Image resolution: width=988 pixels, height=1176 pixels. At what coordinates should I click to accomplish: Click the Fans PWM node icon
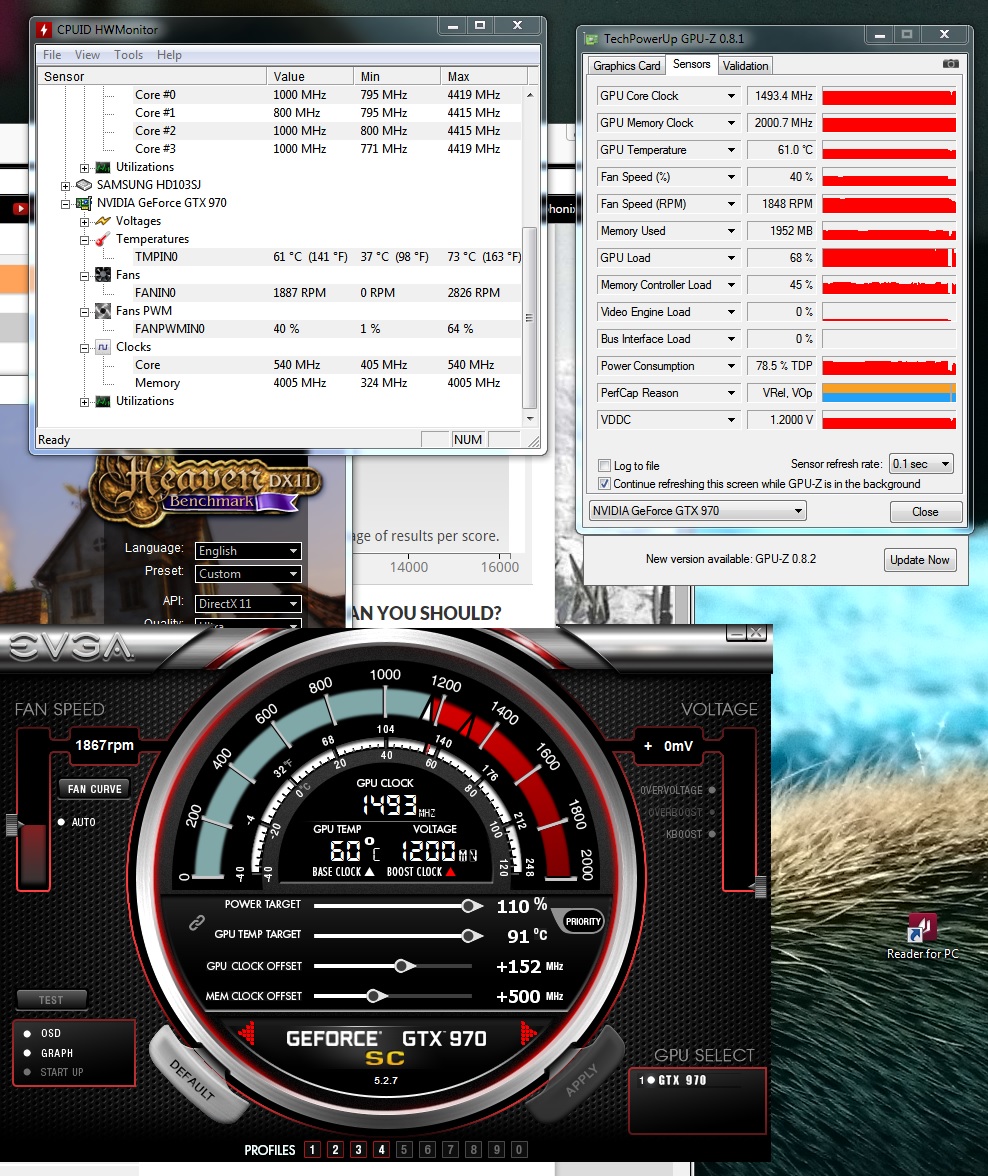(x=103, y=311)
